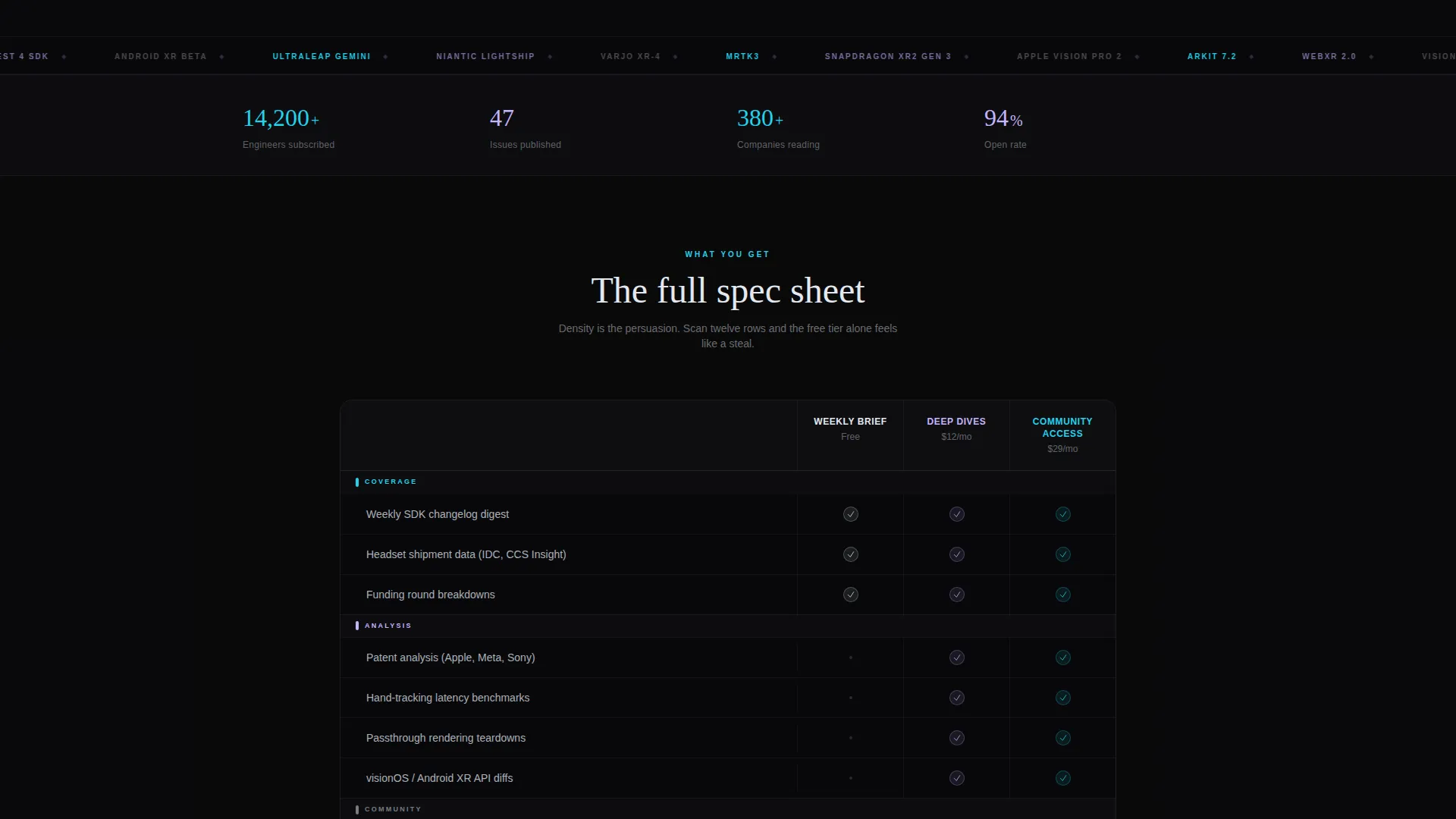The height and width of the screenshot is (819, 1456).
Task: Click the ANDROID XR BETA ticker item
Action: [x=160, y=56]
